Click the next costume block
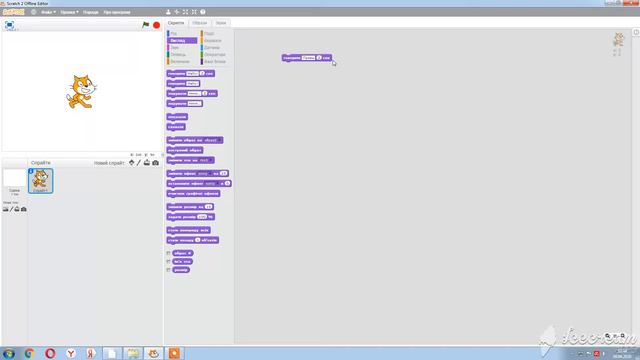 (185, 150)
